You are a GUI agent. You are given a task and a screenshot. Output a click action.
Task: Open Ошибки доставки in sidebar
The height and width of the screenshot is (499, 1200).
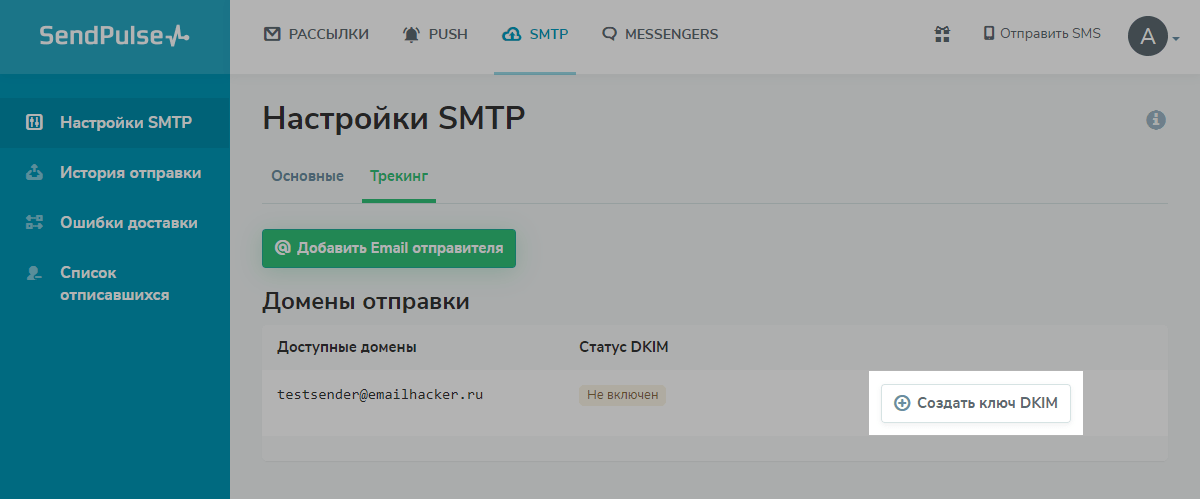click(x=114, y=223)
